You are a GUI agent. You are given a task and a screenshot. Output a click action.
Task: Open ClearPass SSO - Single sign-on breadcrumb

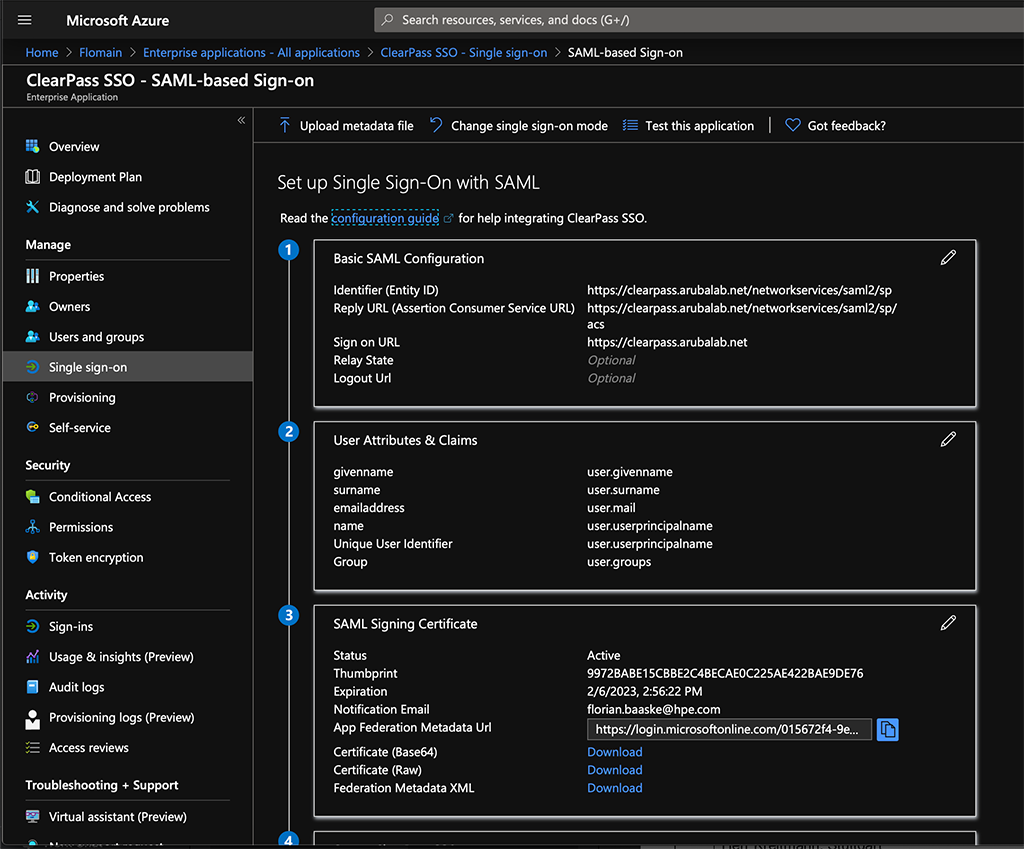tap(464, 52)
